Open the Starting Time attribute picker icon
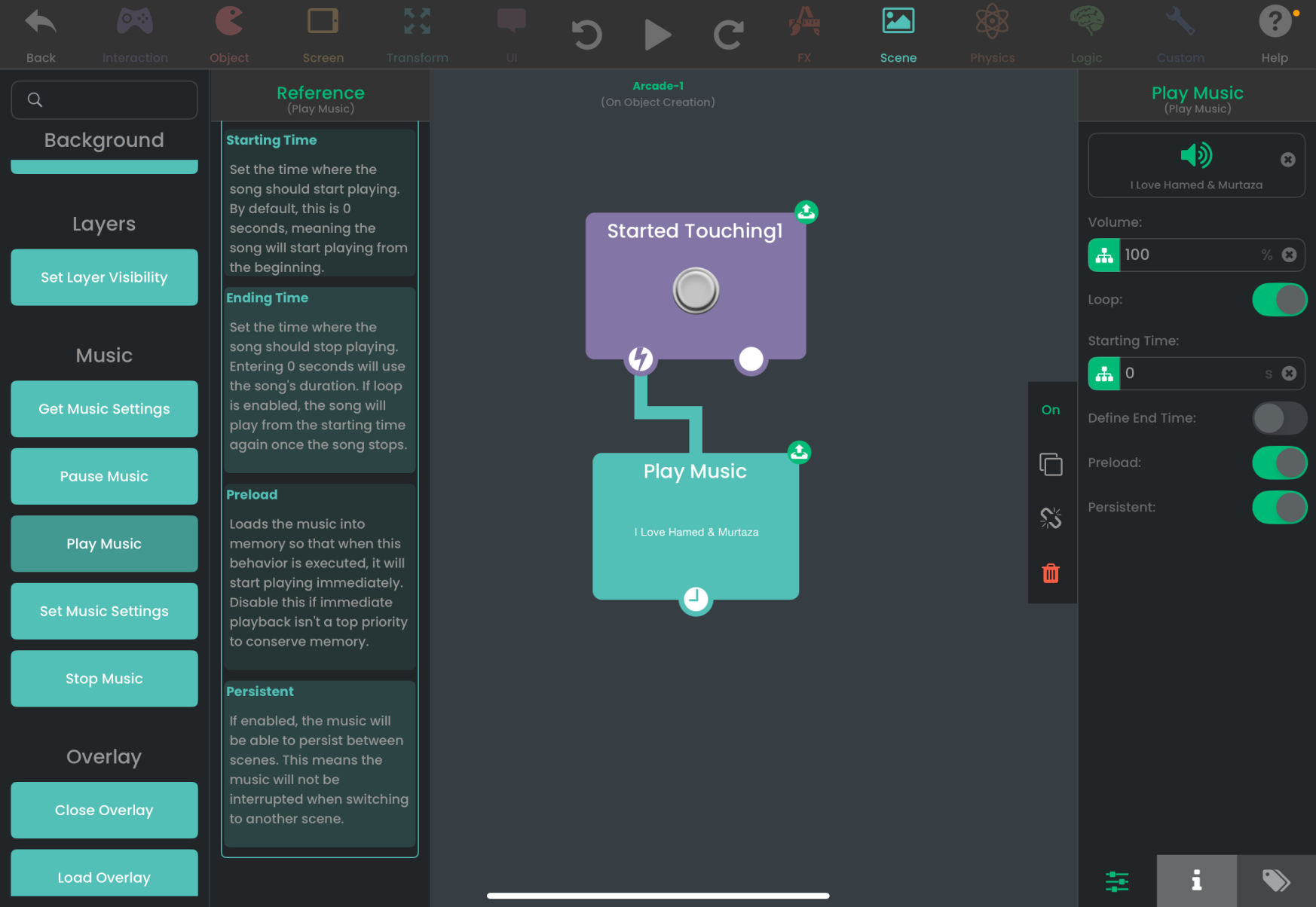Image resolution: width=1316 pixels, height=907 pixels. tap(1104, 374)
